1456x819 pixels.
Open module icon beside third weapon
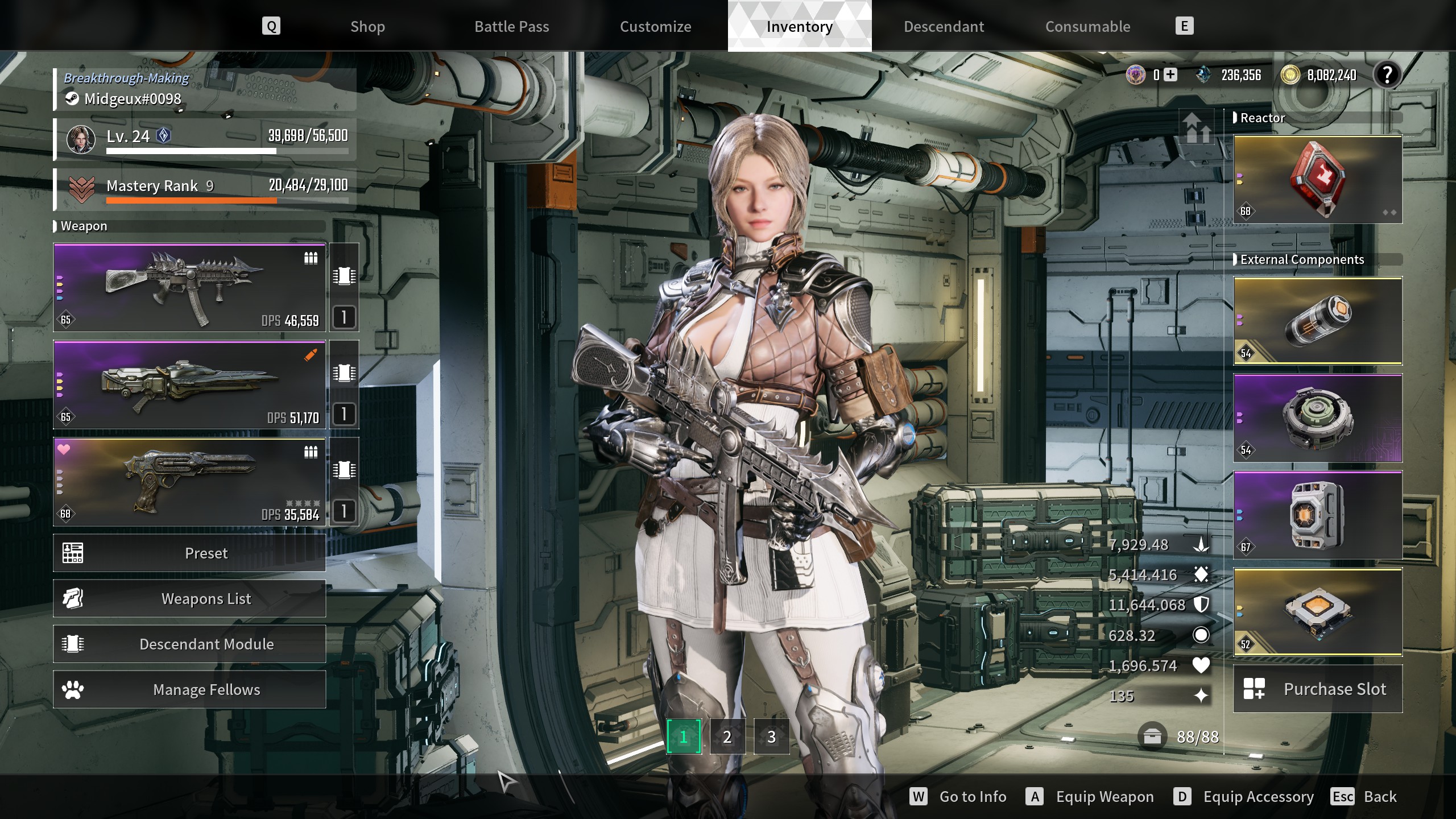tap(344, 470)
